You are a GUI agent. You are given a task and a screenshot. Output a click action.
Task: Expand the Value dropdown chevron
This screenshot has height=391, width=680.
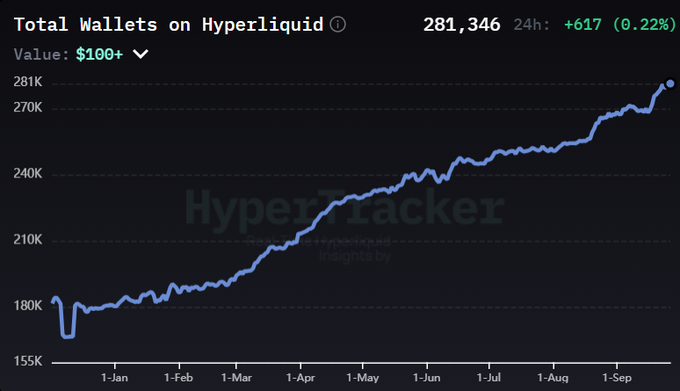click(141, 54)
